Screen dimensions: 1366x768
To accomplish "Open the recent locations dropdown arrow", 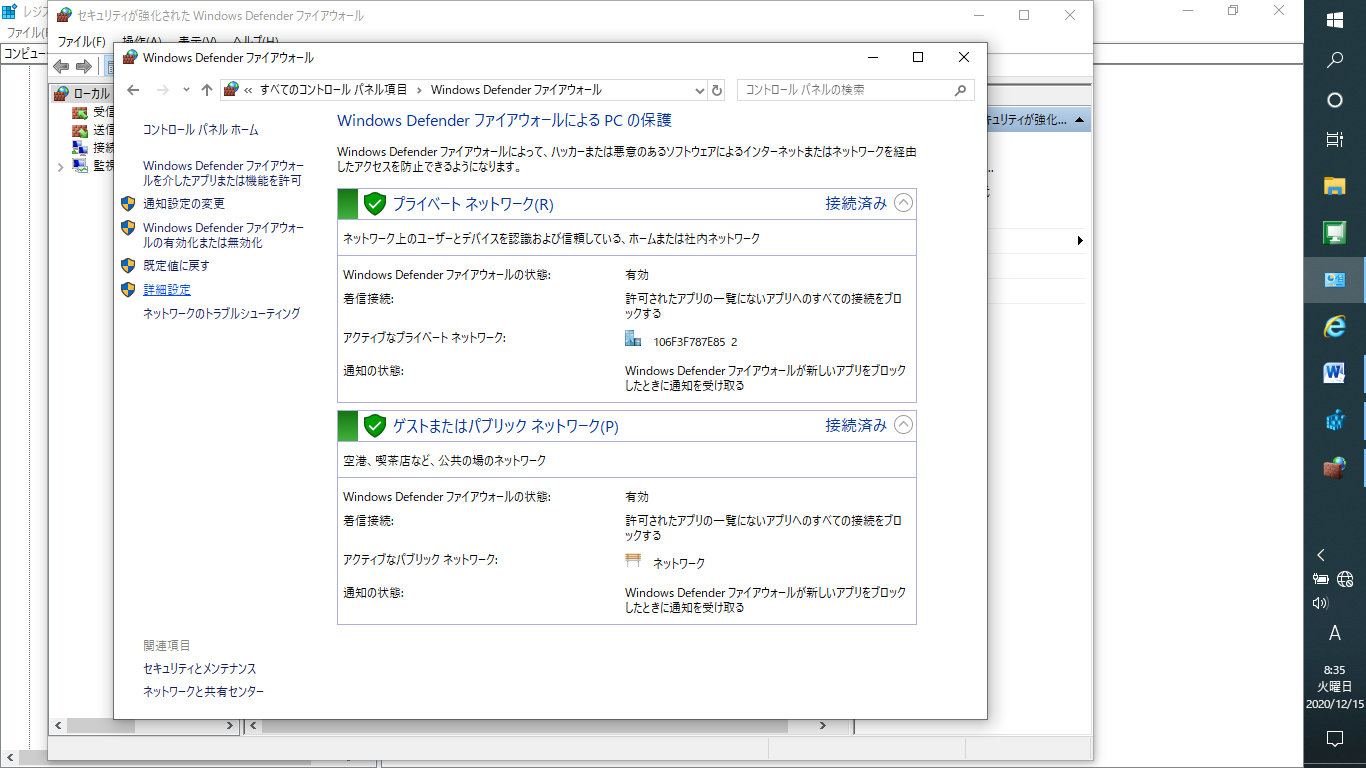I will coord(186,90).
